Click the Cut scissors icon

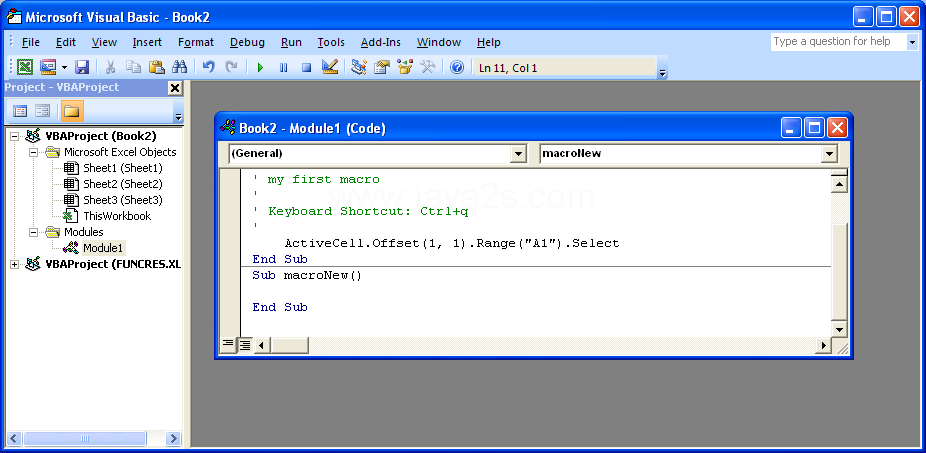110,67
